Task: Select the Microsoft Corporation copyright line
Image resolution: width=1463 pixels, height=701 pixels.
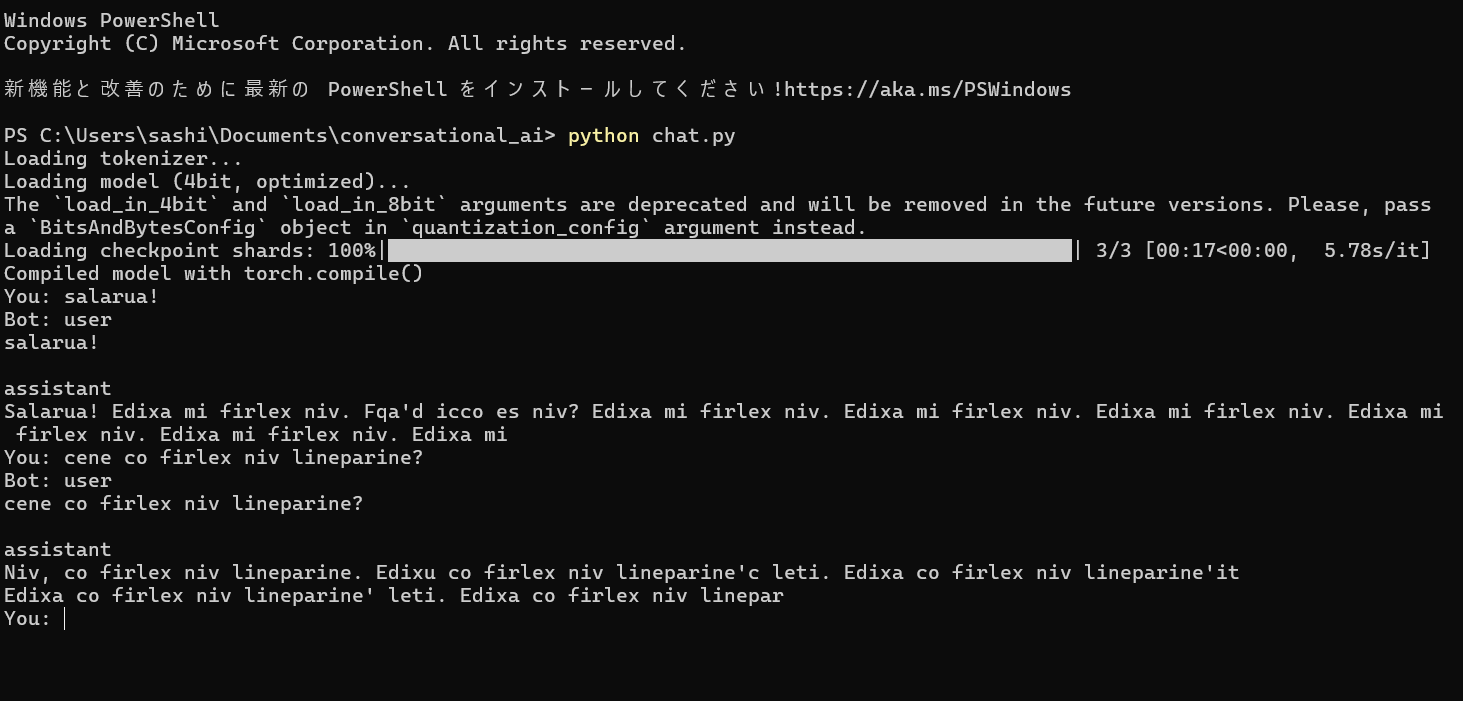Action: (345, 44)
